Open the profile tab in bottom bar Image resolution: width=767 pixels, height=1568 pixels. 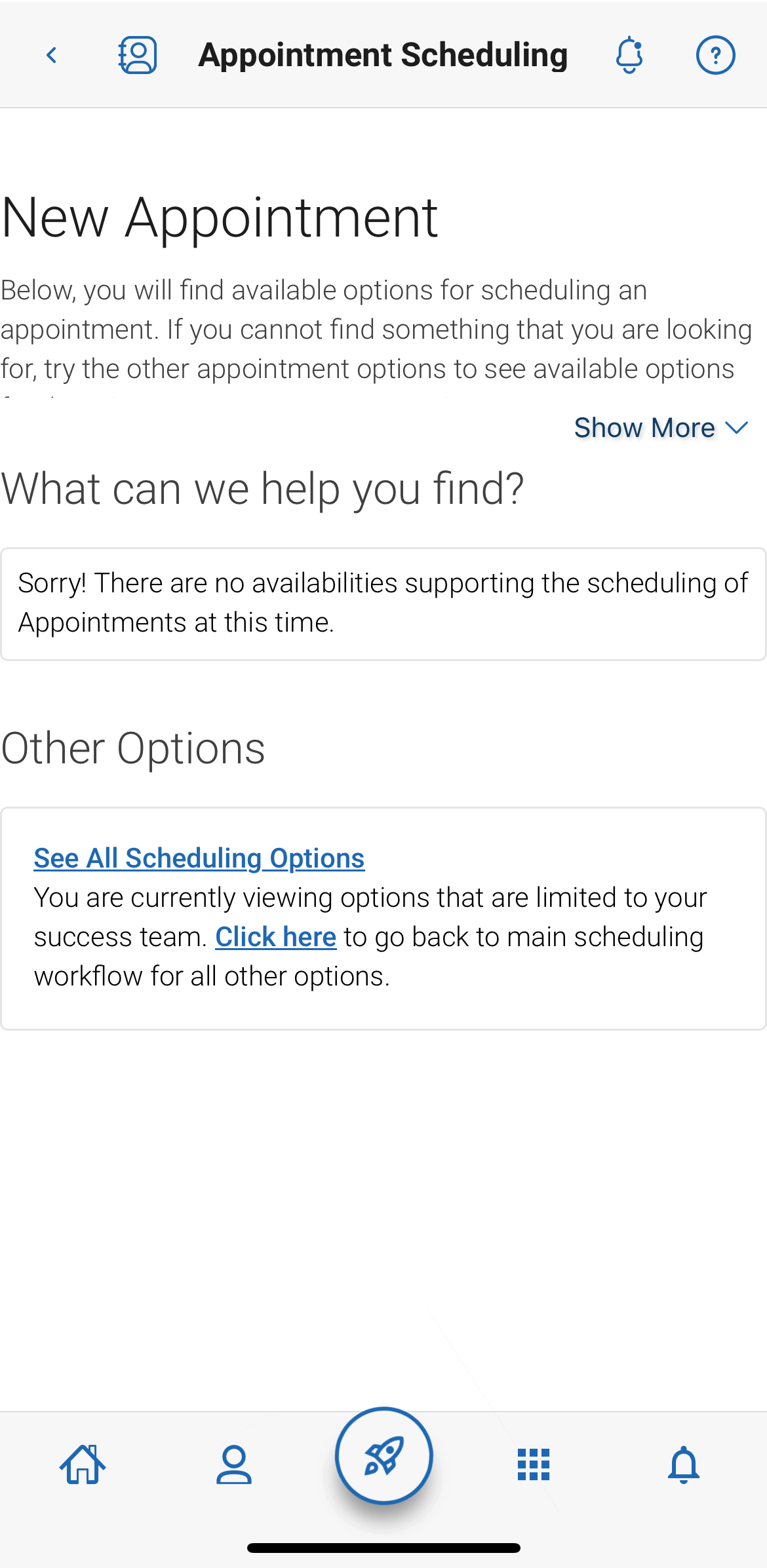pyautogui.click(x=233, y=1464)
